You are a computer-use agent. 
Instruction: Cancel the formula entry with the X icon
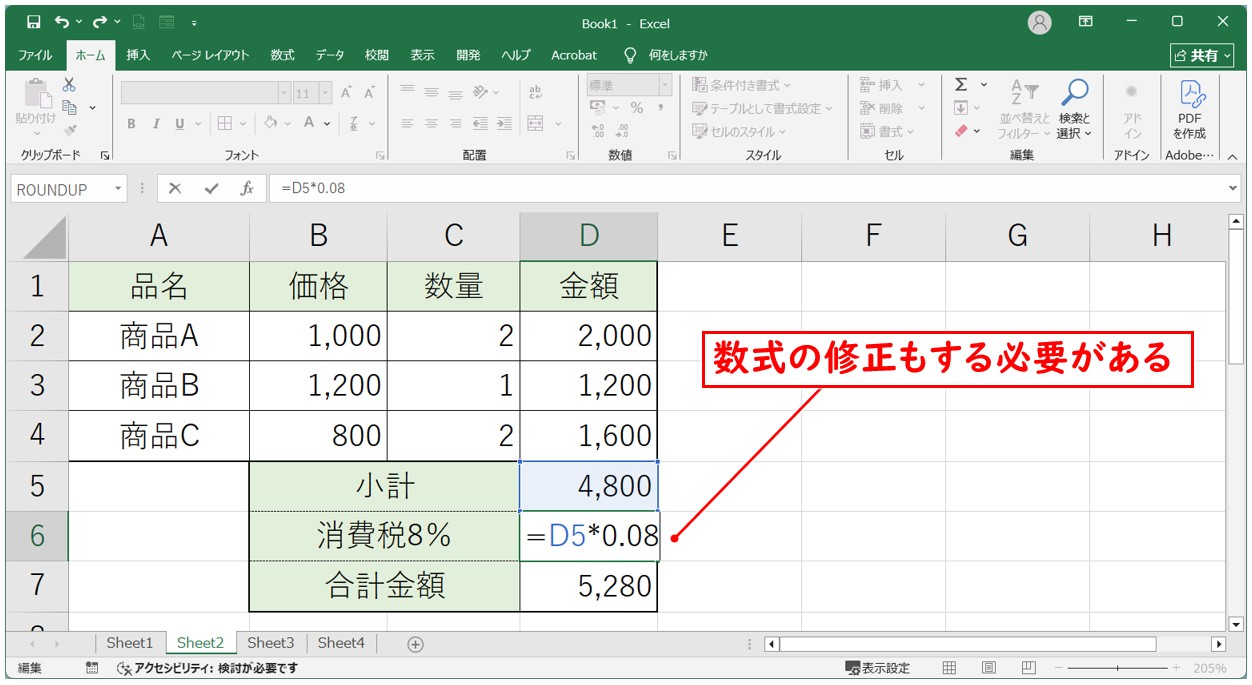tap(175, 188)
